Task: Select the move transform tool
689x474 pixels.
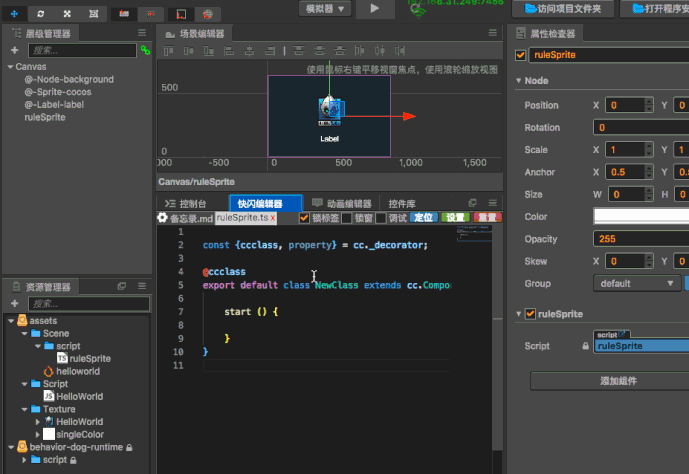Action: point(14,14)
